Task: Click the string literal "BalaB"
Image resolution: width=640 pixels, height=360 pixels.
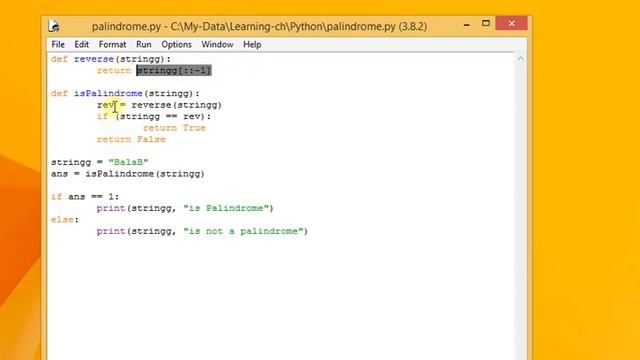Action: click(128, 162)
